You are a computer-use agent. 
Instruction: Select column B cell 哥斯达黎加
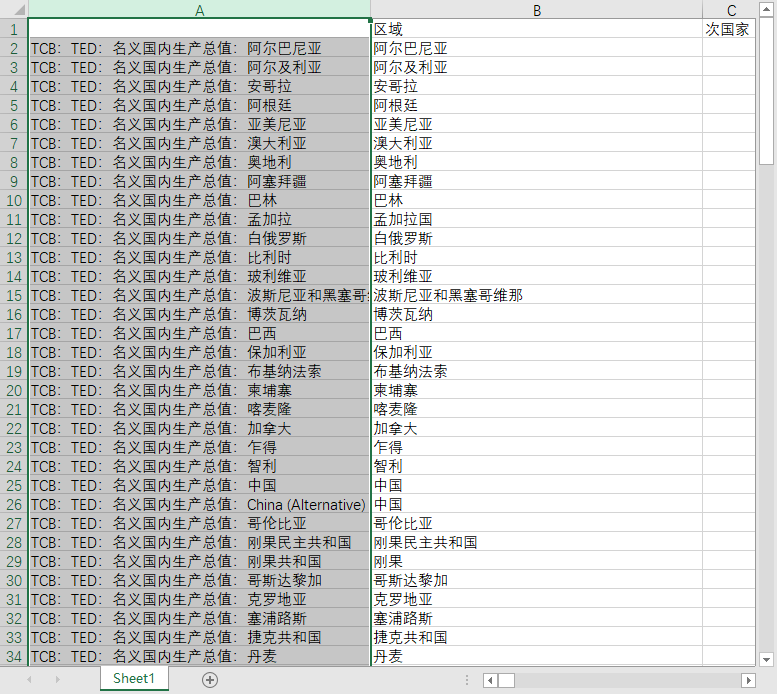pos(537,580)
